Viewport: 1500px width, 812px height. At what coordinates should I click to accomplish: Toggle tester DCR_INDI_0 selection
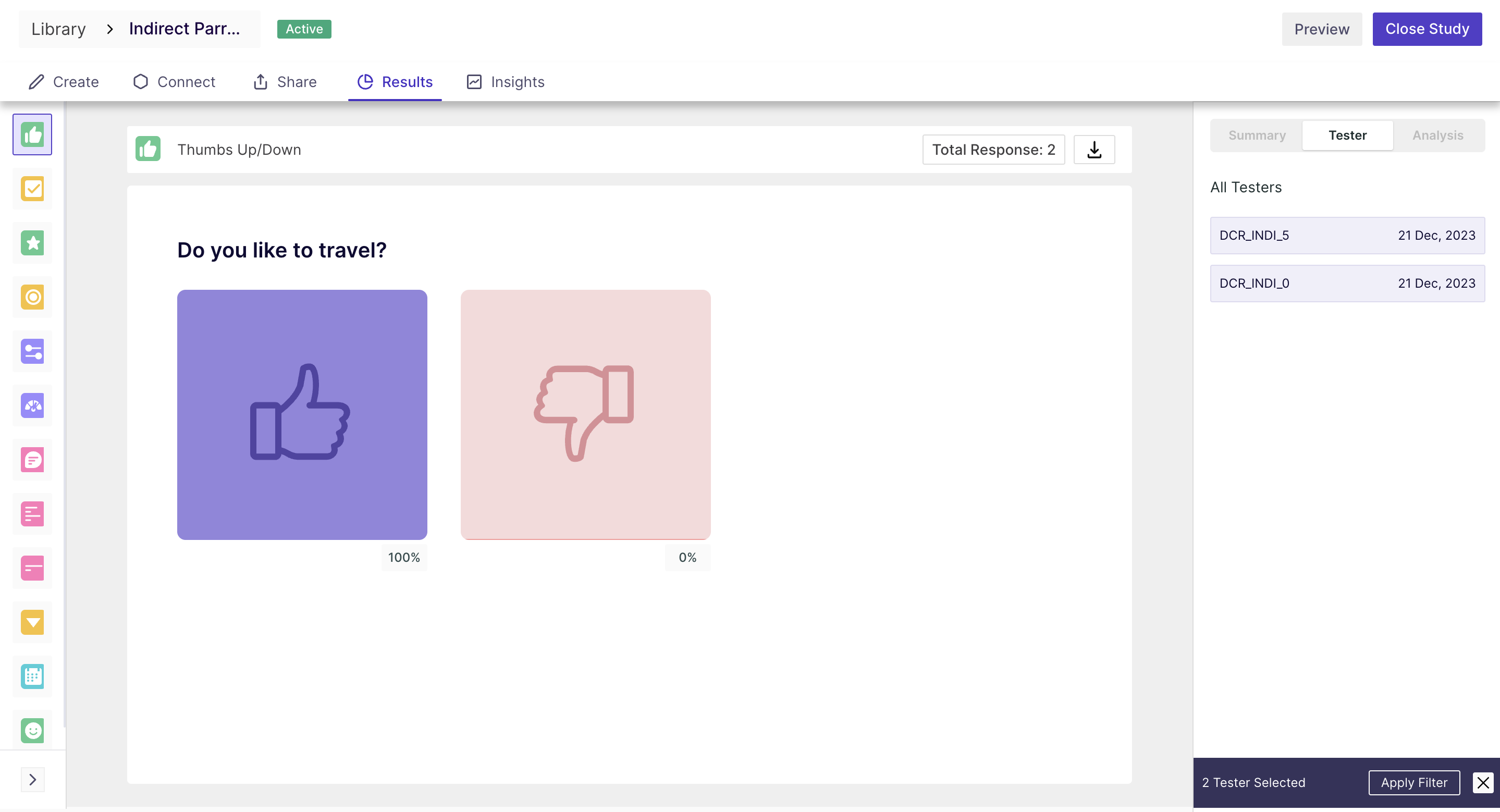(x=1347, y=283)
